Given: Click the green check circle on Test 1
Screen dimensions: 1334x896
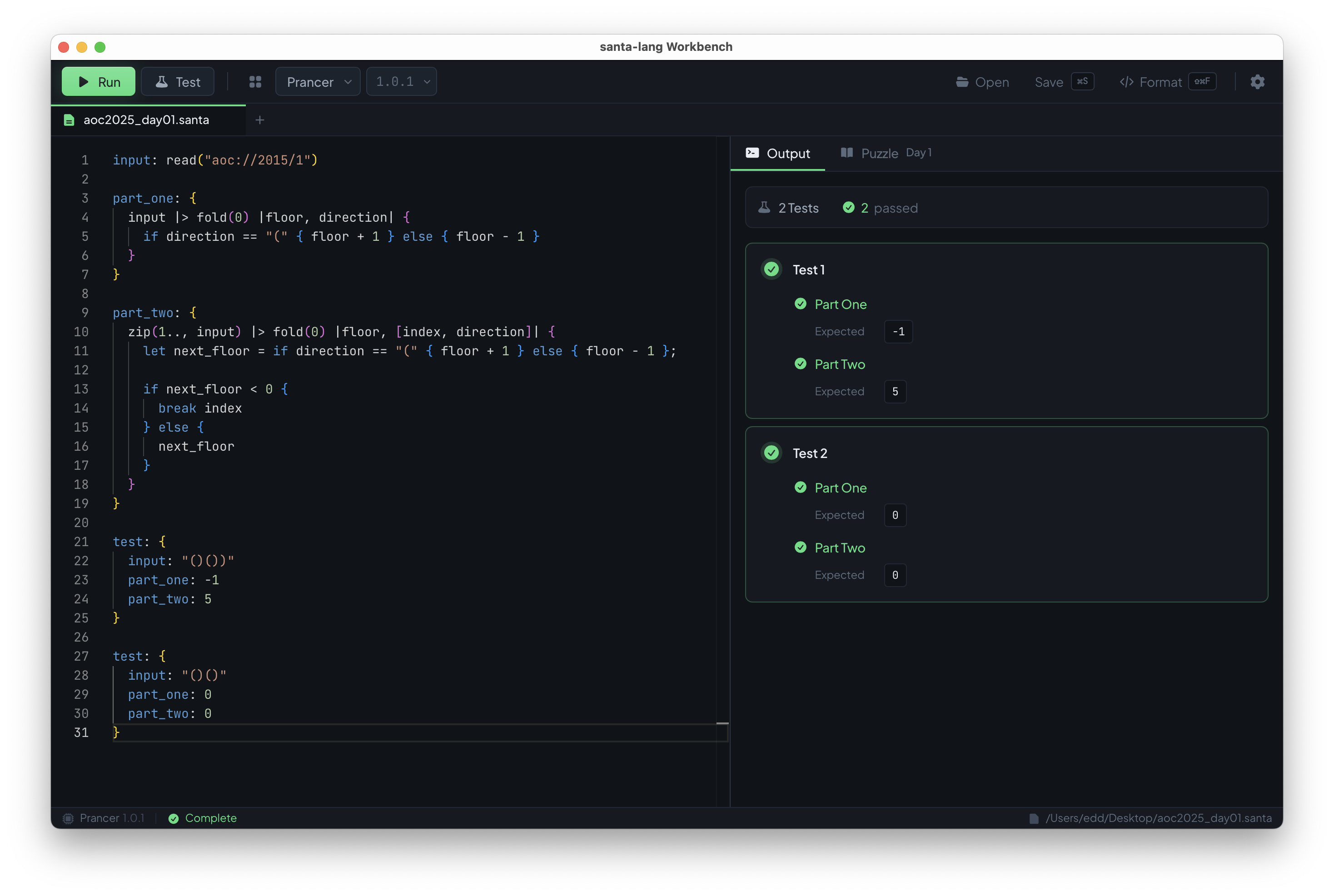Looking at the screenshot, I should tap(771, 269).
